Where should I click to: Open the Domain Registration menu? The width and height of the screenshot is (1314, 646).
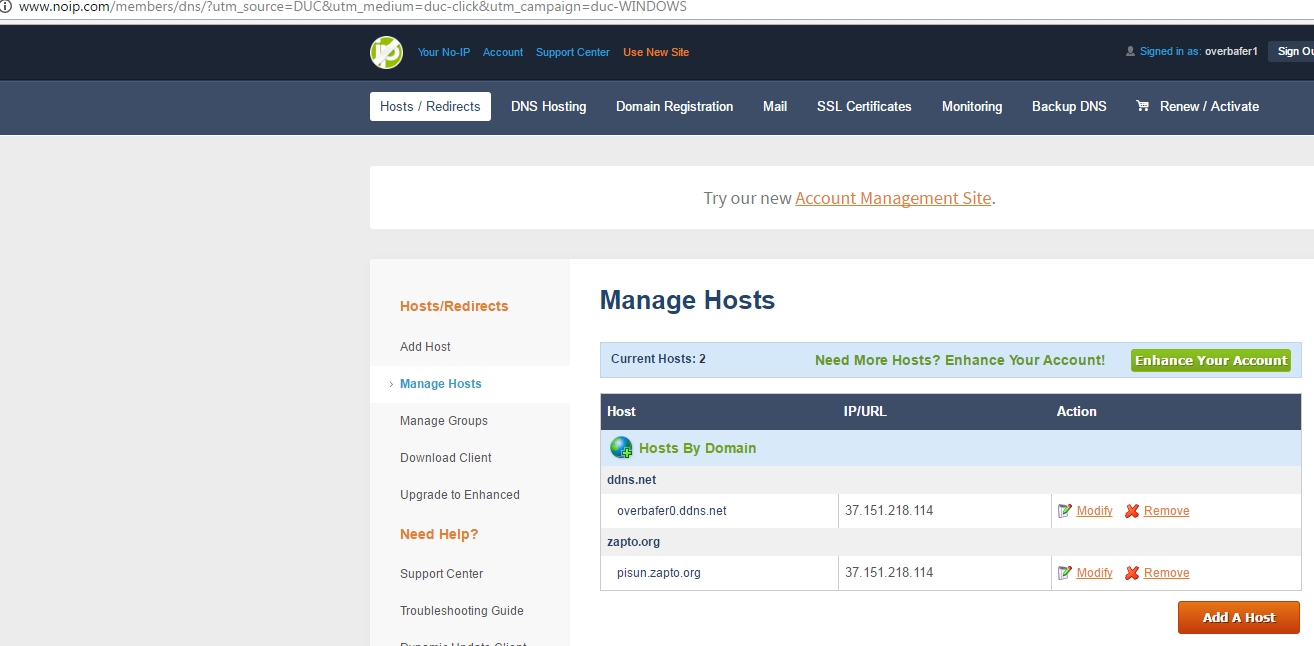pyautogui.click(x=674, y=107)
